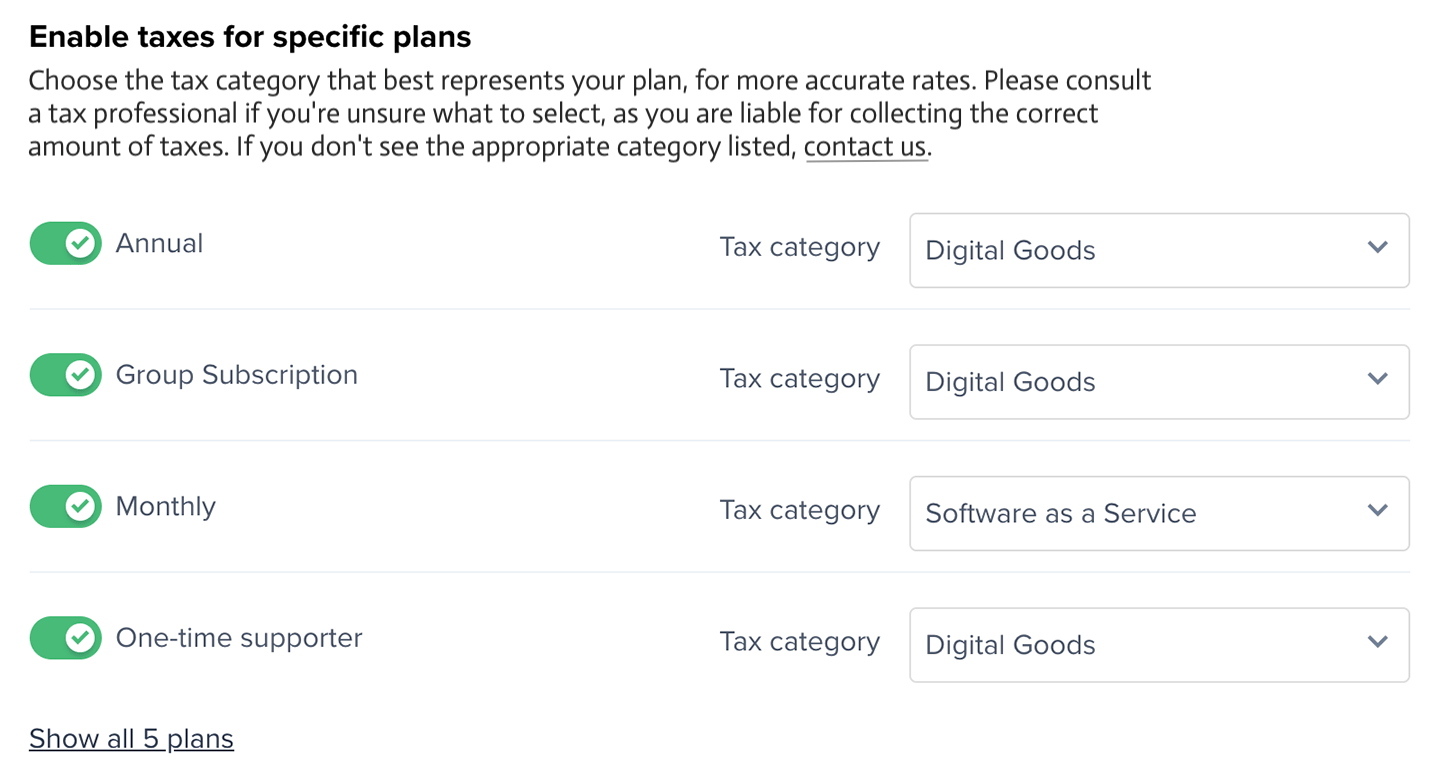
Task: Disable taxes for the Group Subscription plan
Action: click(65, 375)
